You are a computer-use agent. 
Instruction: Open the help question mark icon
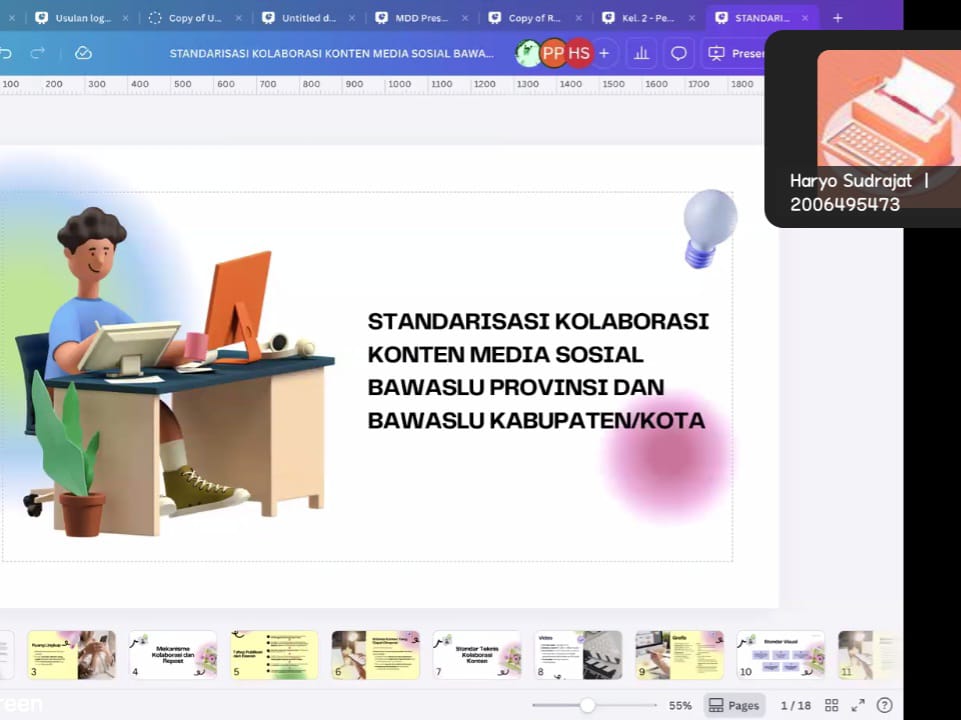pos(884,705)
